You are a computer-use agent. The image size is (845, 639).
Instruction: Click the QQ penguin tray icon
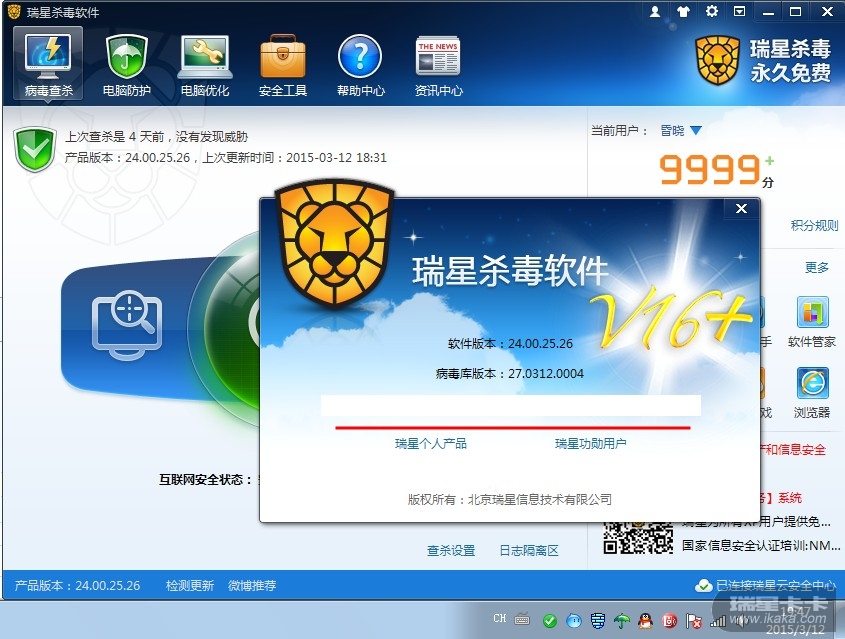(x=645, y=621)
